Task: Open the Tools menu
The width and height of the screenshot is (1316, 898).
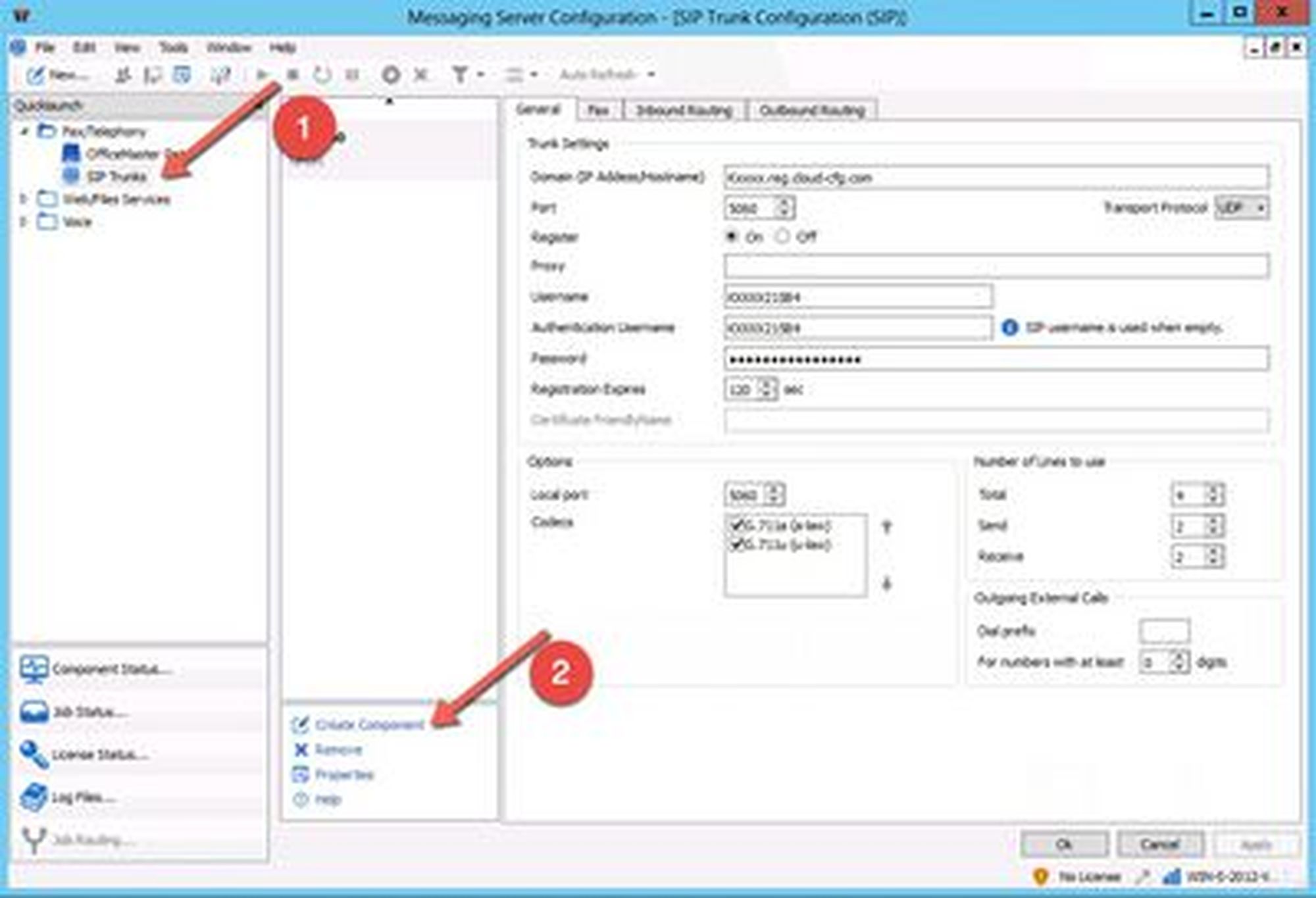Action: pyautogui.click(x=173, y=47)
